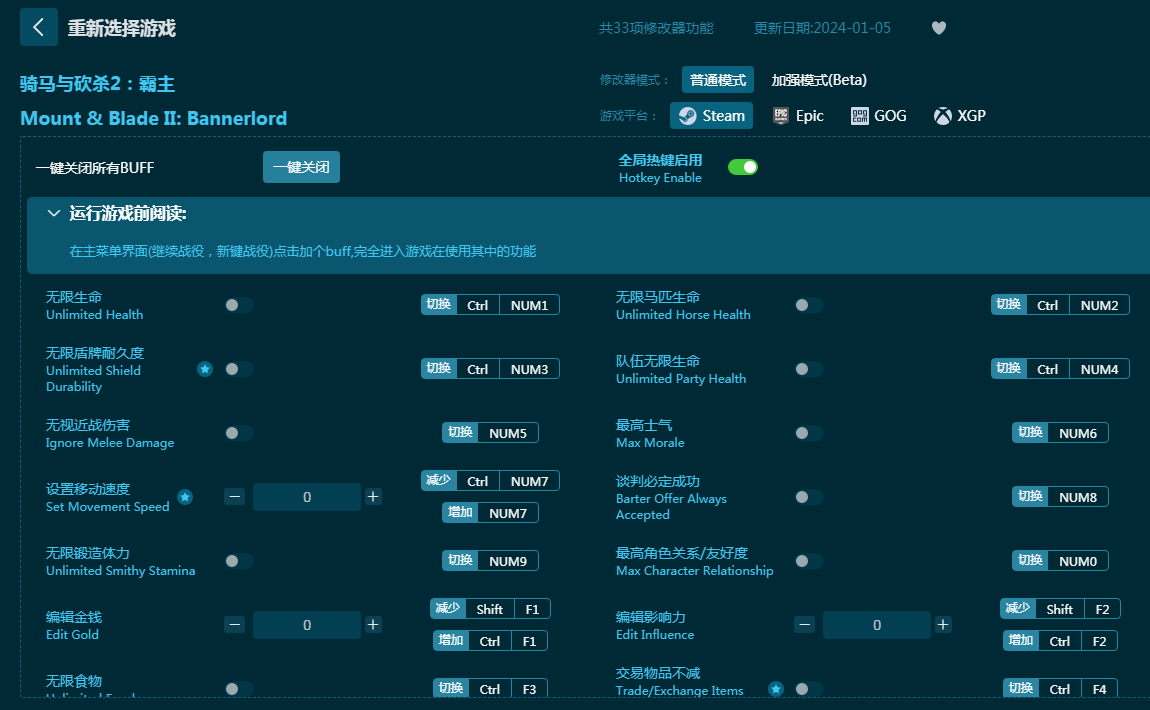Click the heart favorite icon

click(939, 28)
